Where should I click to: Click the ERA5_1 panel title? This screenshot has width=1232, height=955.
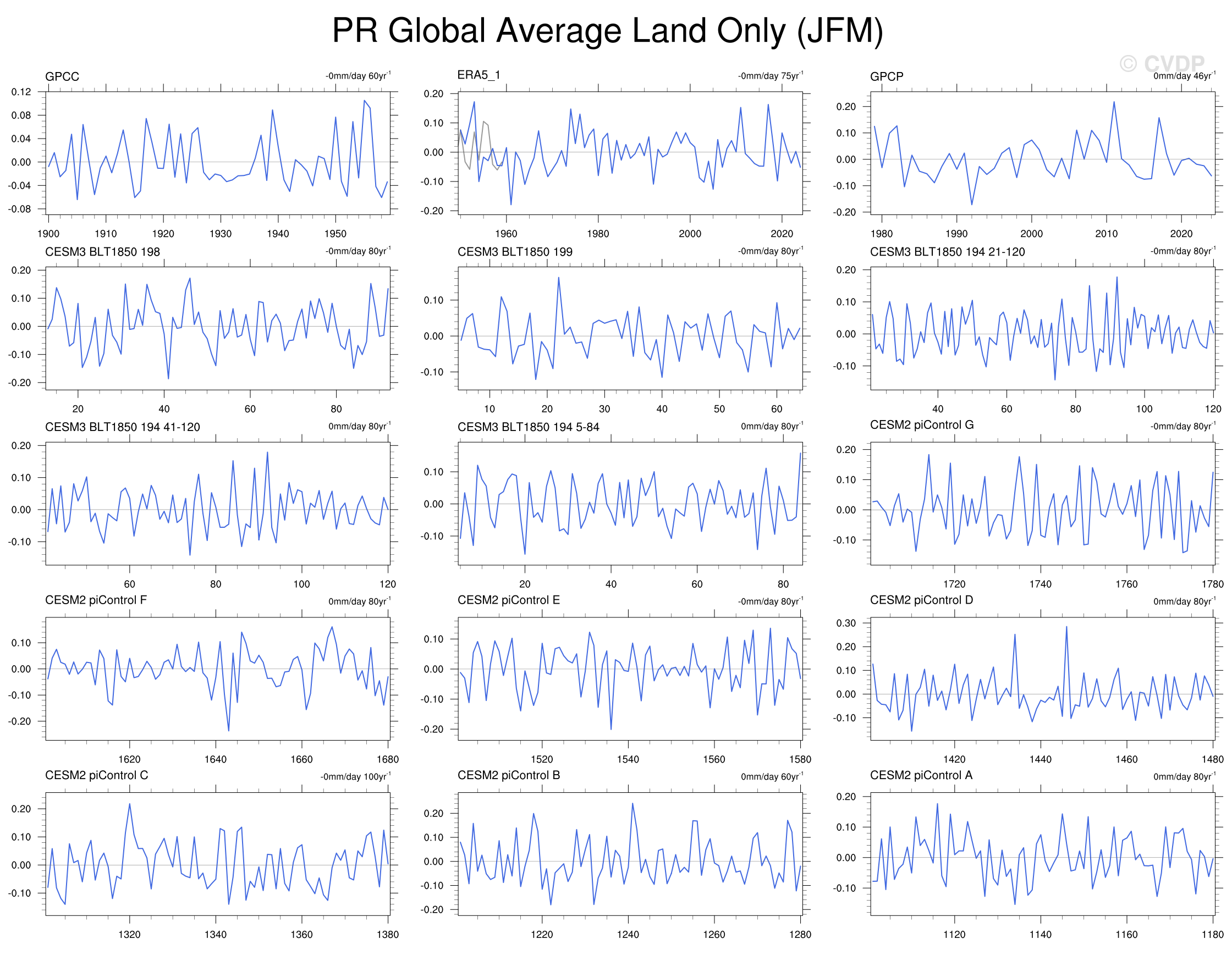[479, 75]
